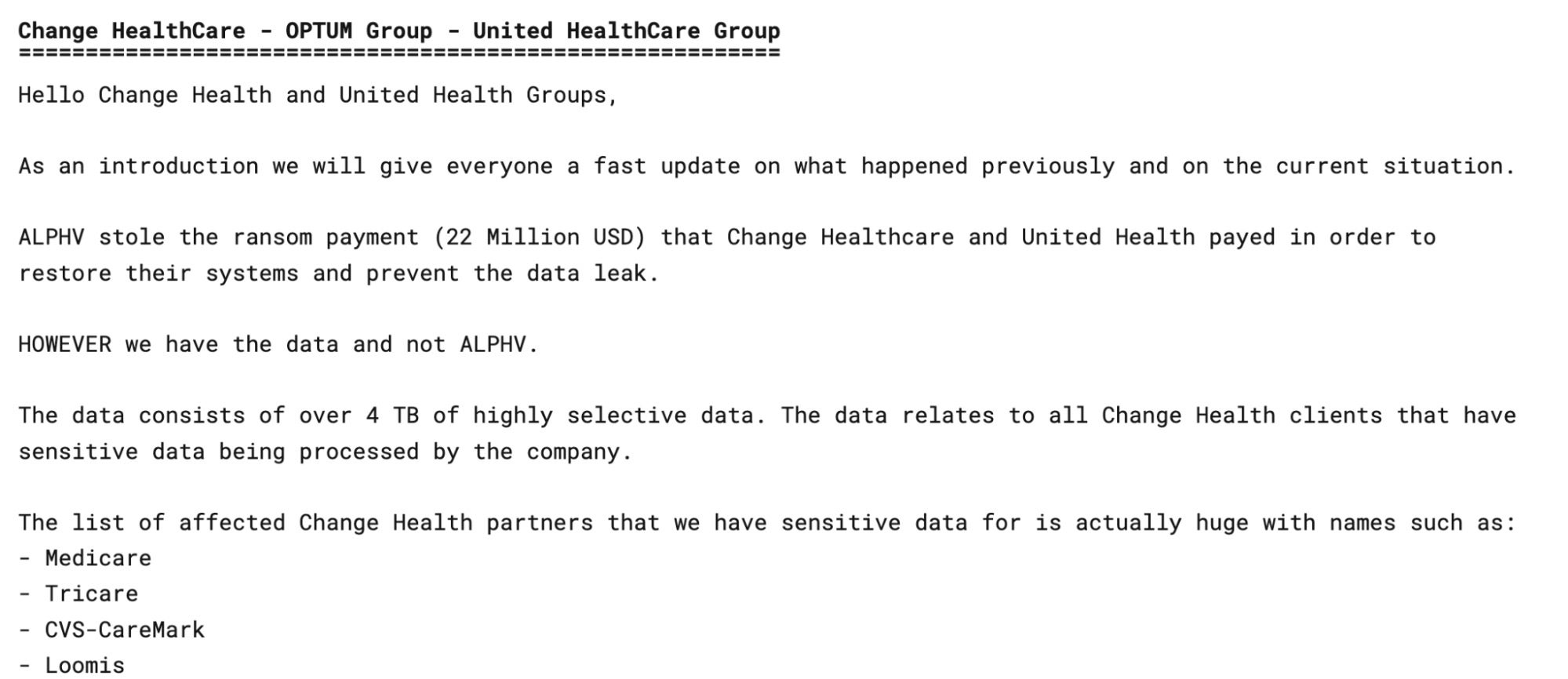Click "OPTUM Group" in the title

[x=358, y=31]
